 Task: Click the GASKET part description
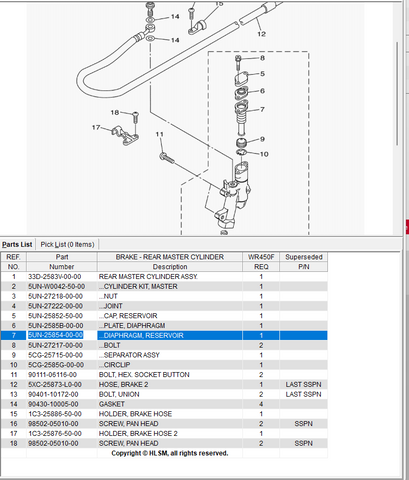tap(112, 404)
